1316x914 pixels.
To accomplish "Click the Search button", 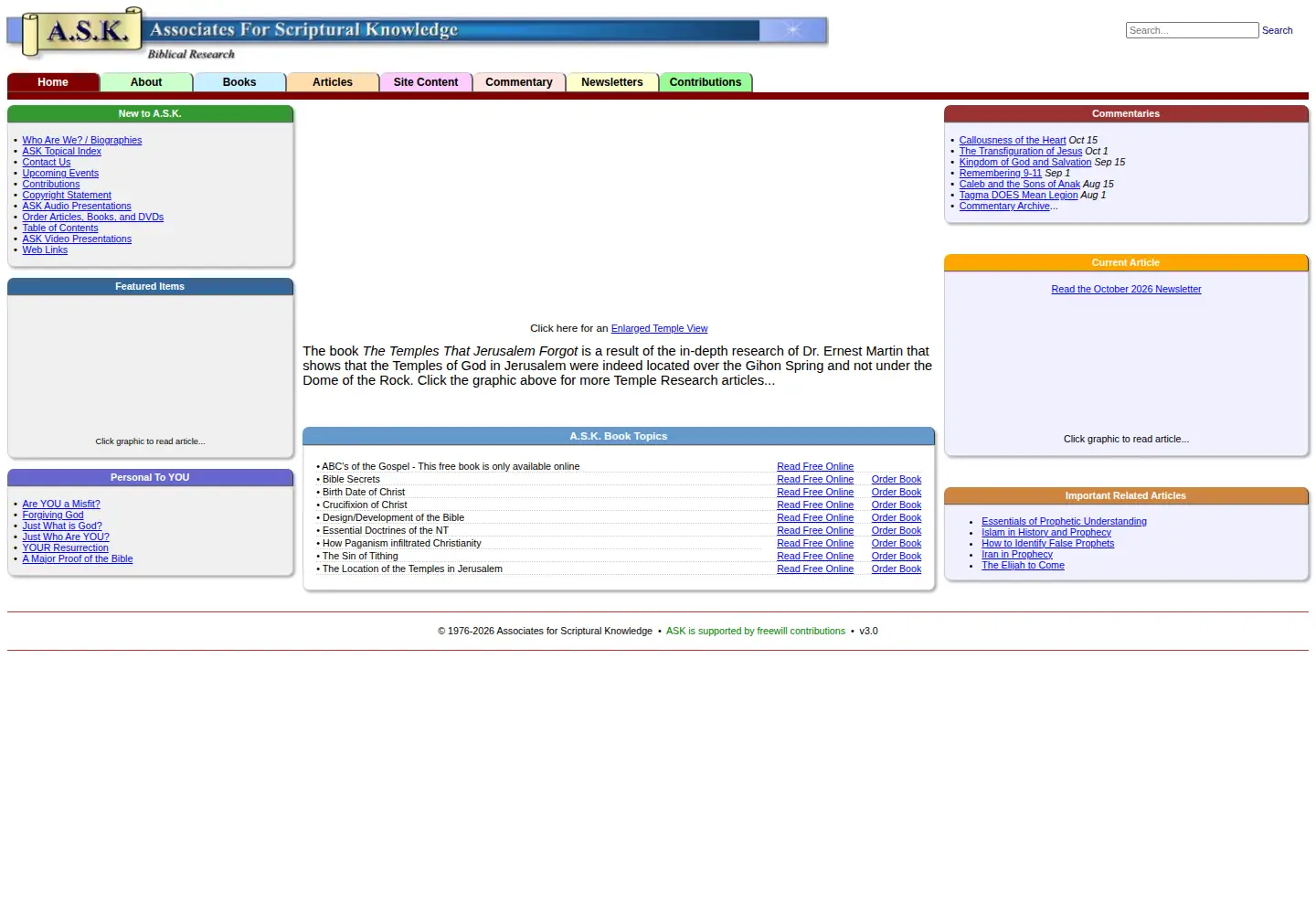I will pyautogui.click(x=1277, y=30).
